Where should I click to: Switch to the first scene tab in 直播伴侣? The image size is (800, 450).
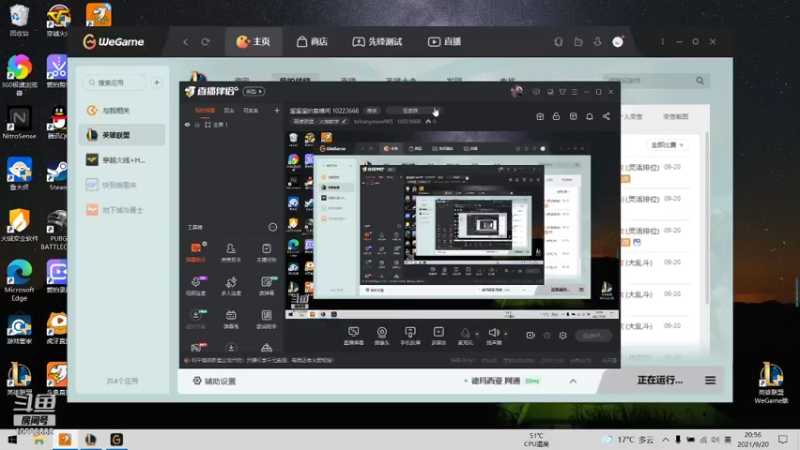205,110
